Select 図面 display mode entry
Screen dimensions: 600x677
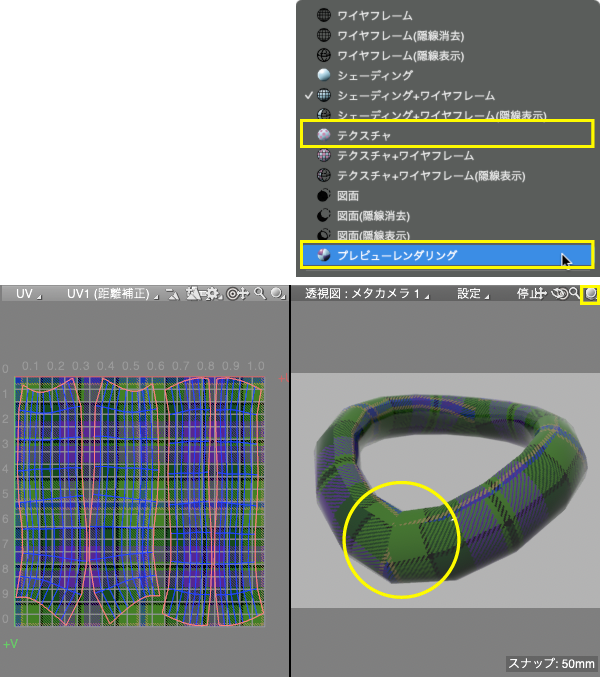point(348,196)
